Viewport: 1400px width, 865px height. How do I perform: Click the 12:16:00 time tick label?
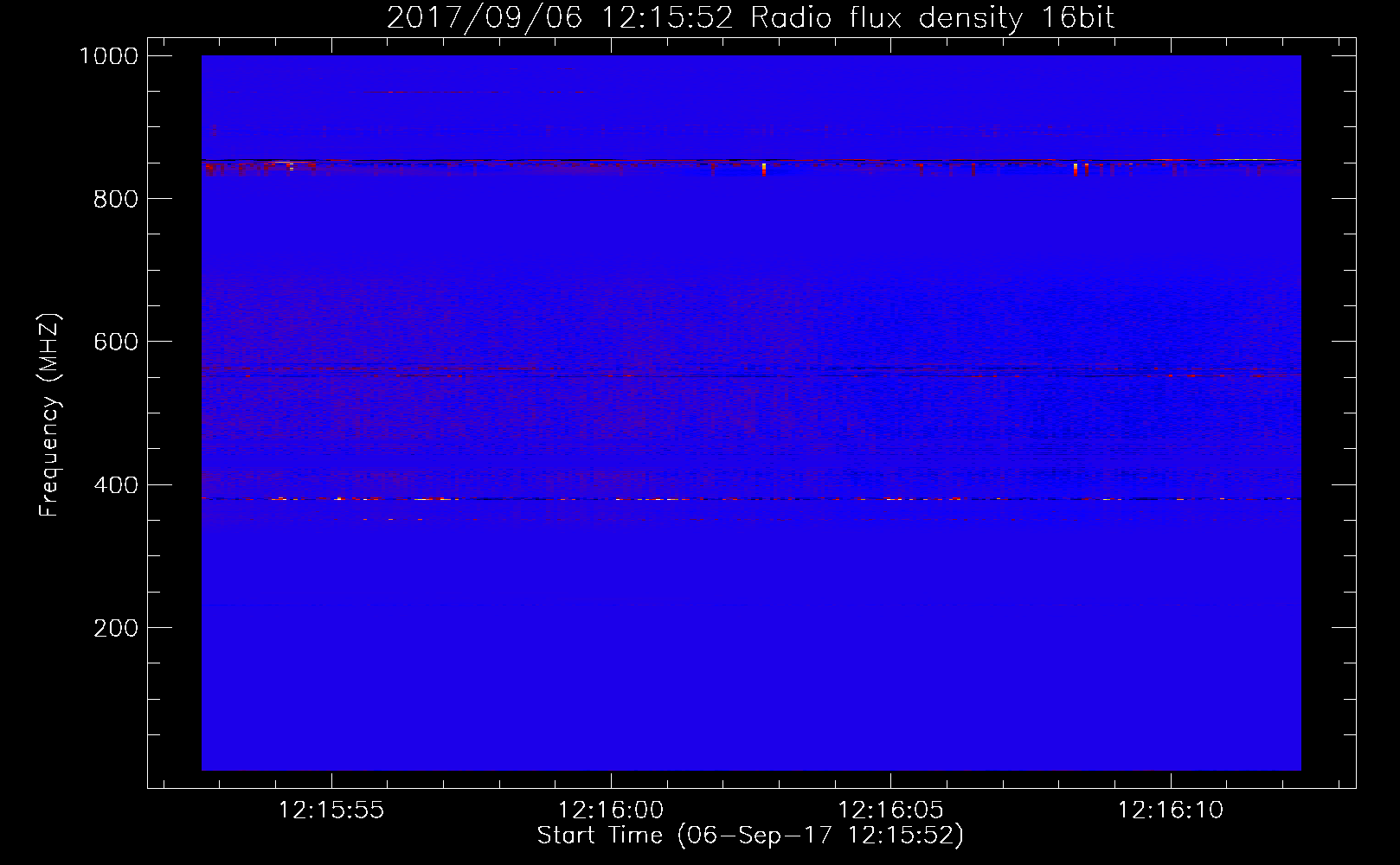611,810
